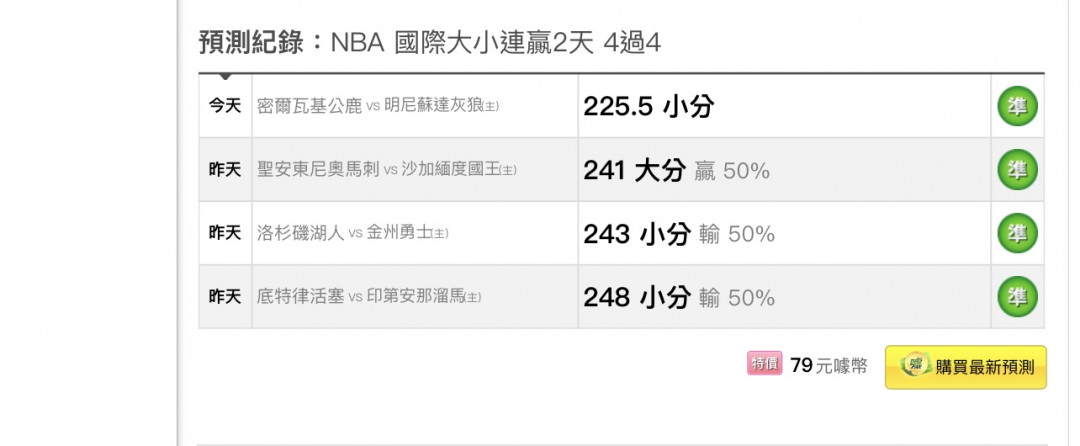
Task: Open 聖安東尼奧馬刺 vs 沙加緬度國王 matchup
Action: click(x=386, y=169)
